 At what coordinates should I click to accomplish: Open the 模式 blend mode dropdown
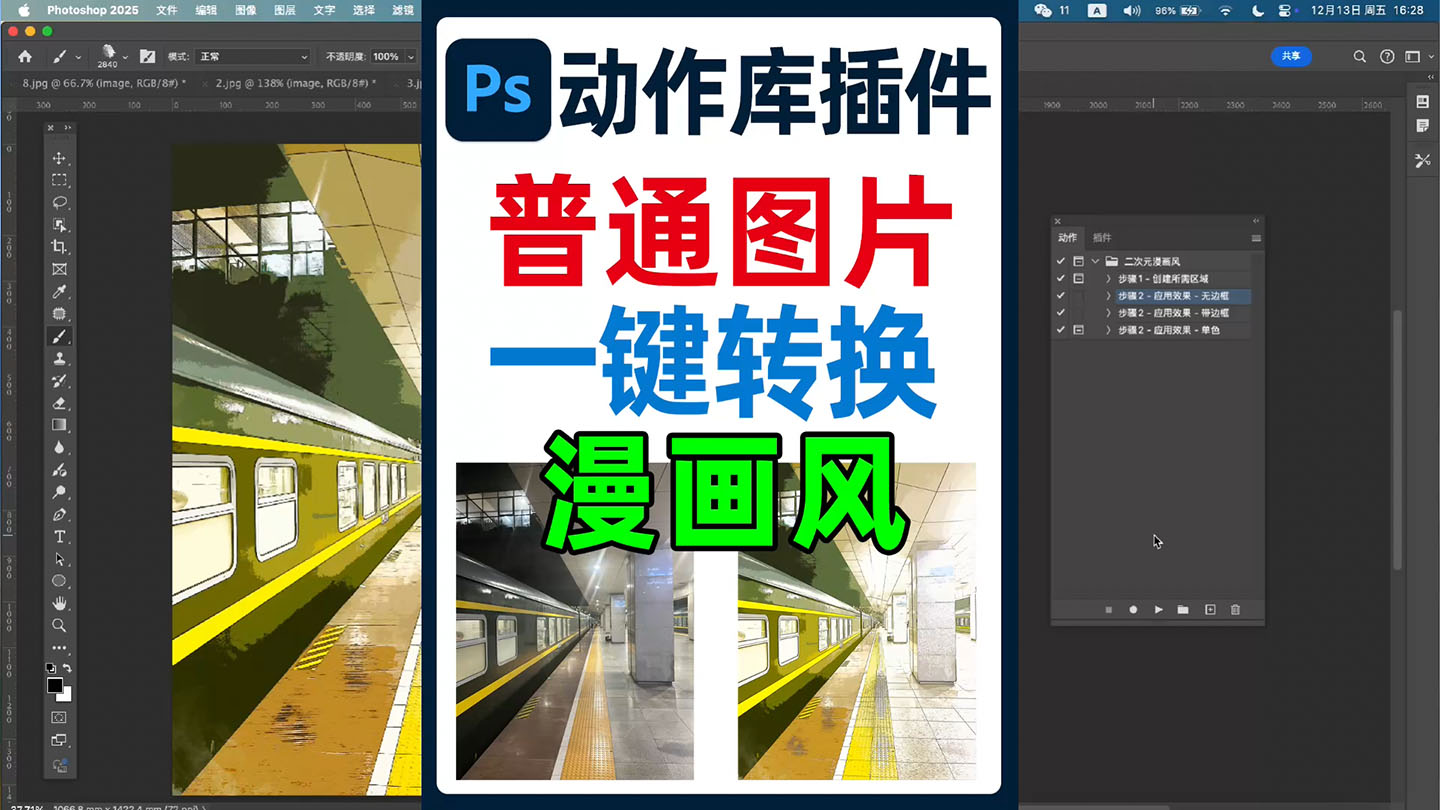(x=254, y=57)
